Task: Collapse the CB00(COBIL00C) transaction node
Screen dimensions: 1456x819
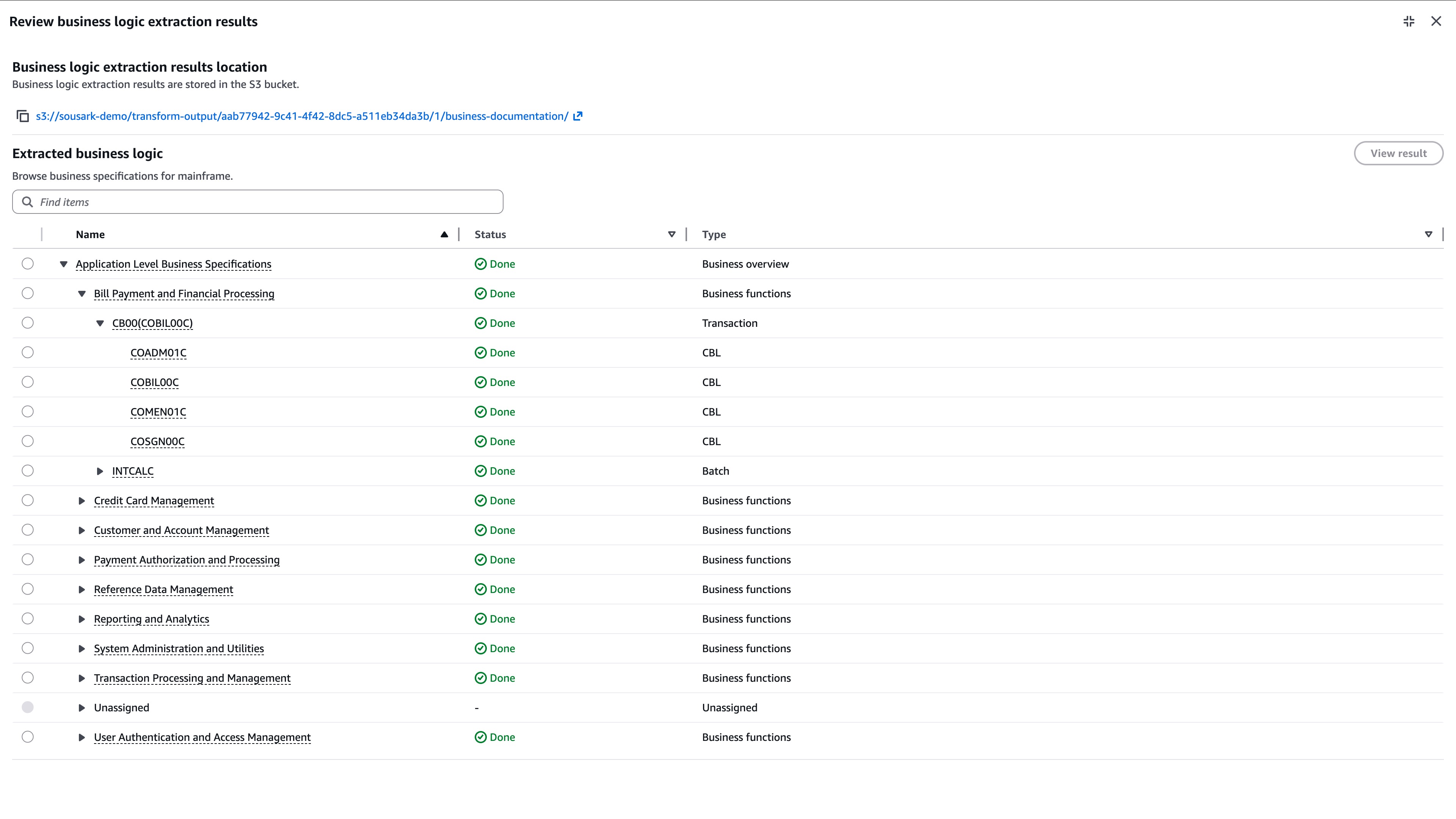Action: coord(100,323)
